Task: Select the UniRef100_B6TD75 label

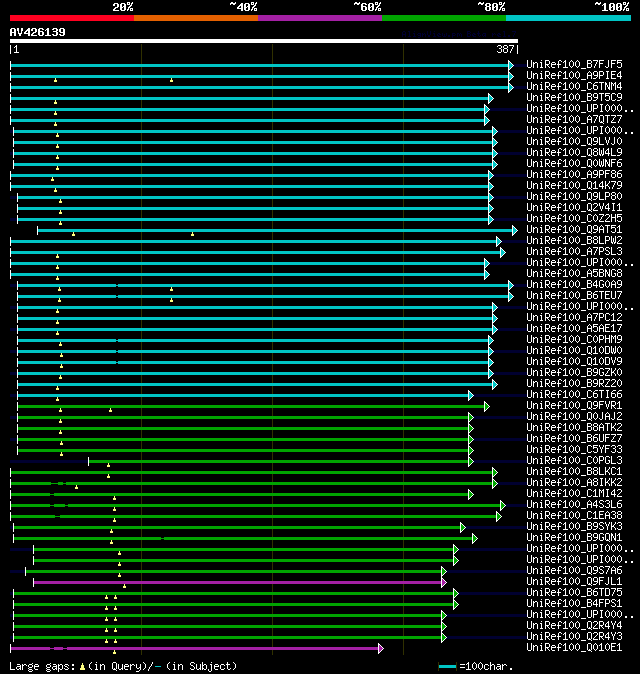Action: point(574,593)
